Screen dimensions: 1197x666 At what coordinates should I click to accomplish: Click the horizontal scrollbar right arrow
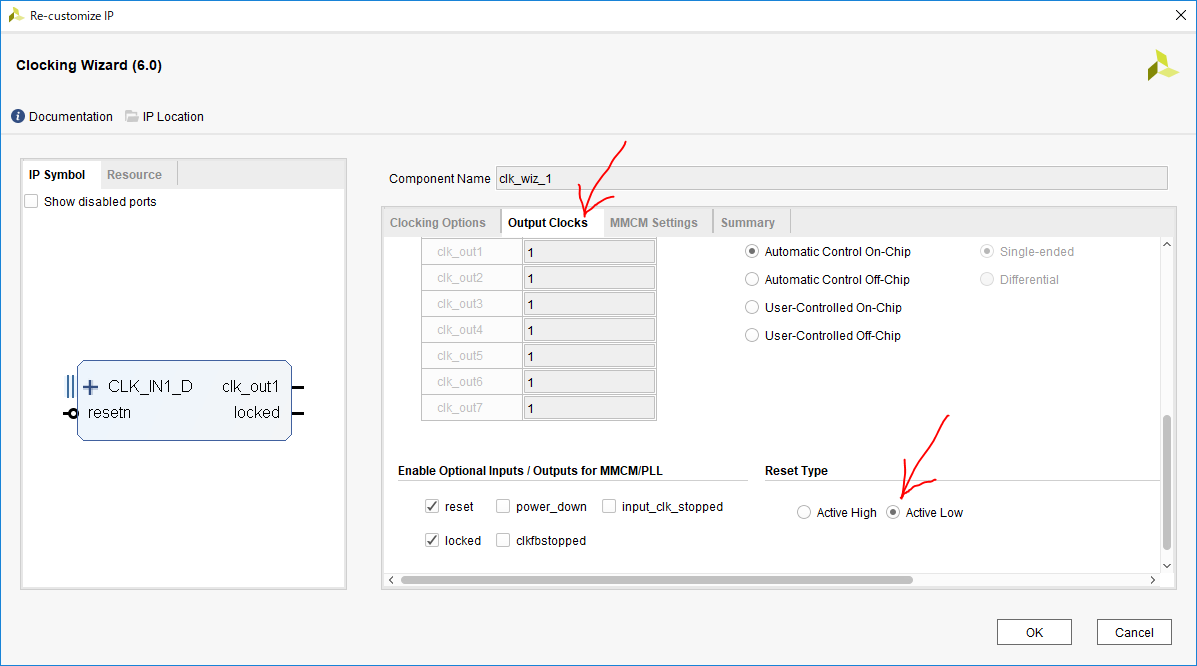[1152, 580]
